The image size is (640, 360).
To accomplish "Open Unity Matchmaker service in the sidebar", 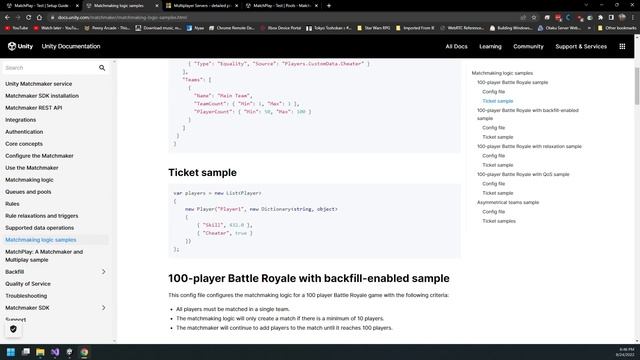I will pyautogui.click(x=38, y=84).
